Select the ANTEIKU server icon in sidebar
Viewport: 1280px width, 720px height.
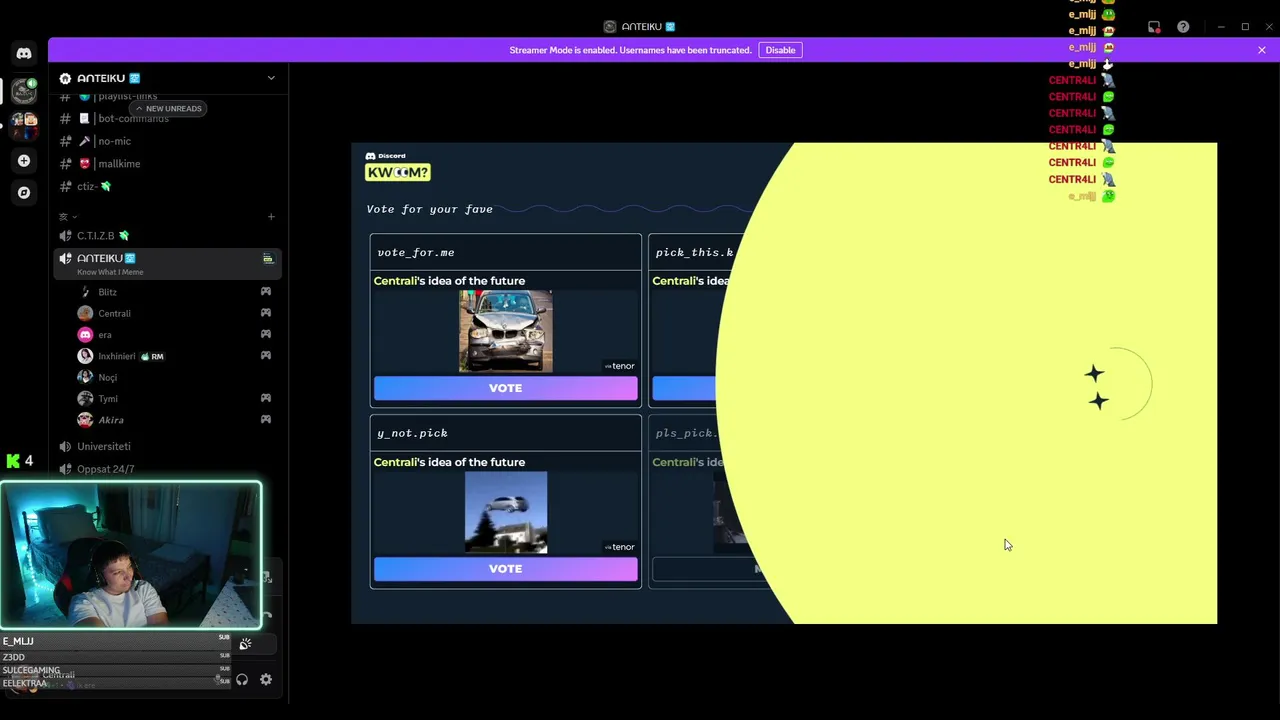click(24, 90)
